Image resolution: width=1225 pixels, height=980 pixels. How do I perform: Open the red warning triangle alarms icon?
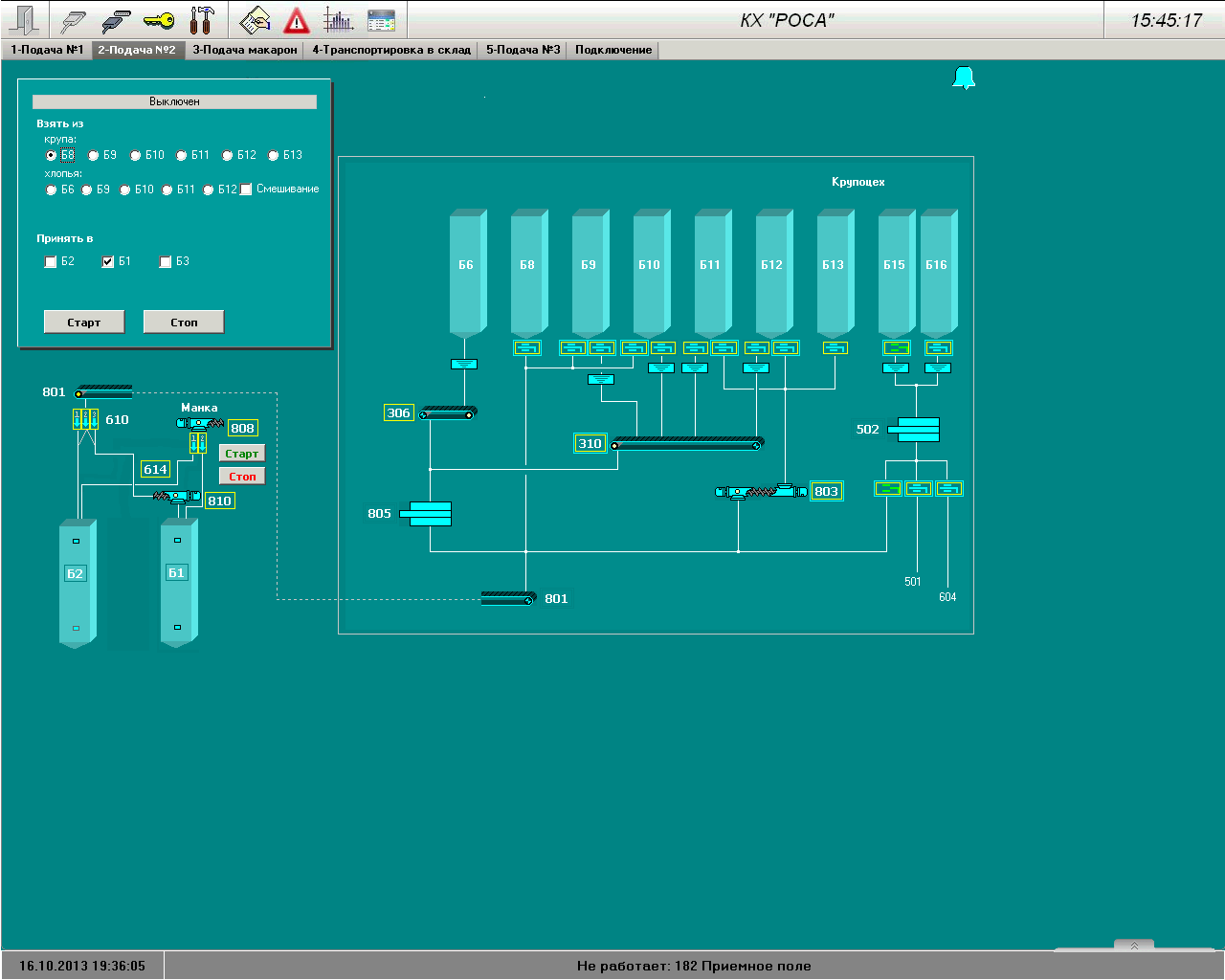tap(297, 20)
